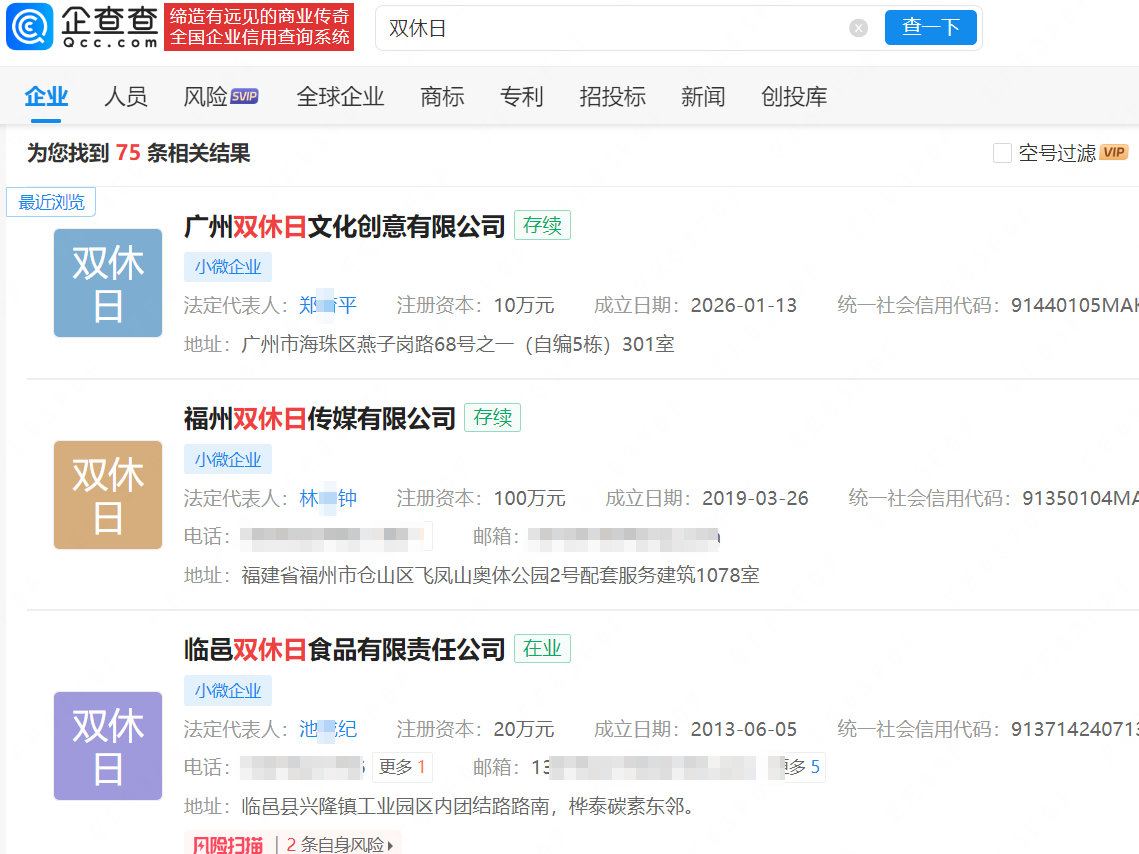This screenshot has width=1139, height=854.
Task: Click the Qcc.com logo icon
Action: click(x=30, y=26)
